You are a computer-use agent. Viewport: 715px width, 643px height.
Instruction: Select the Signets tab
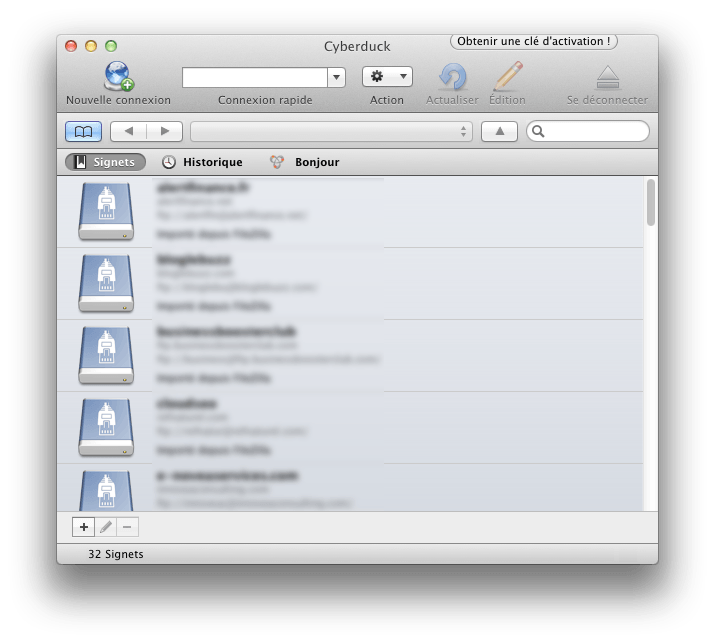[105, 162]
